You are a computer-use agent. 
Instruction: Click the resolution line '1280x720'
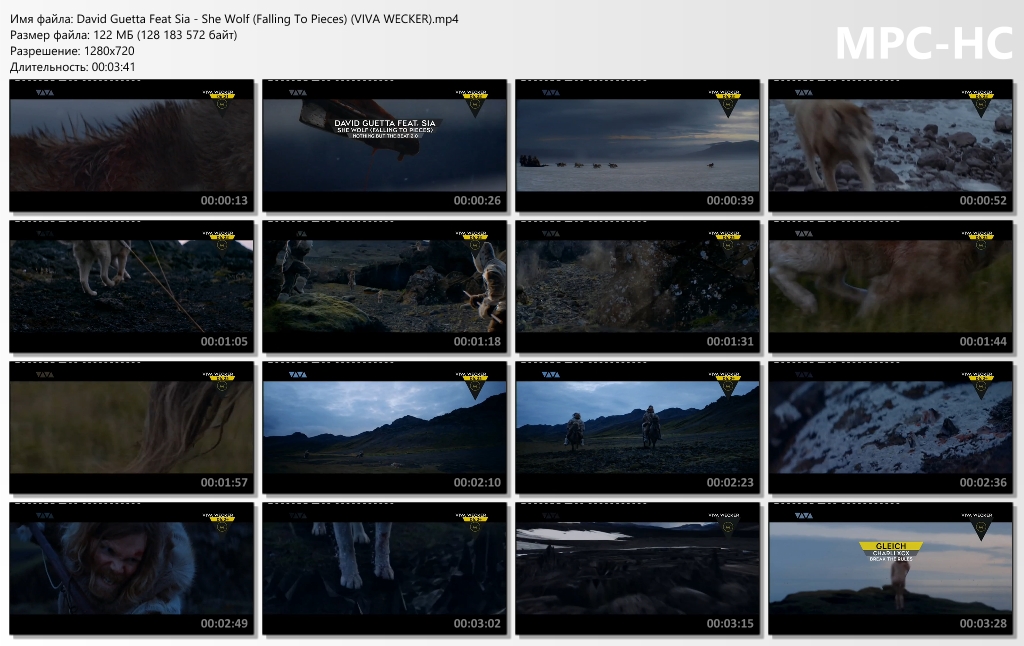tap(72, 51)
